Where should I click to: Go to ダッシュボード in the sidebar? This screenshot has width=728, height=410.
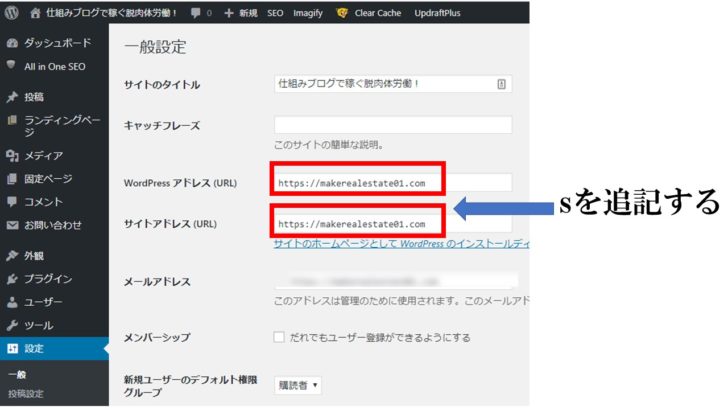pos(58,43)
